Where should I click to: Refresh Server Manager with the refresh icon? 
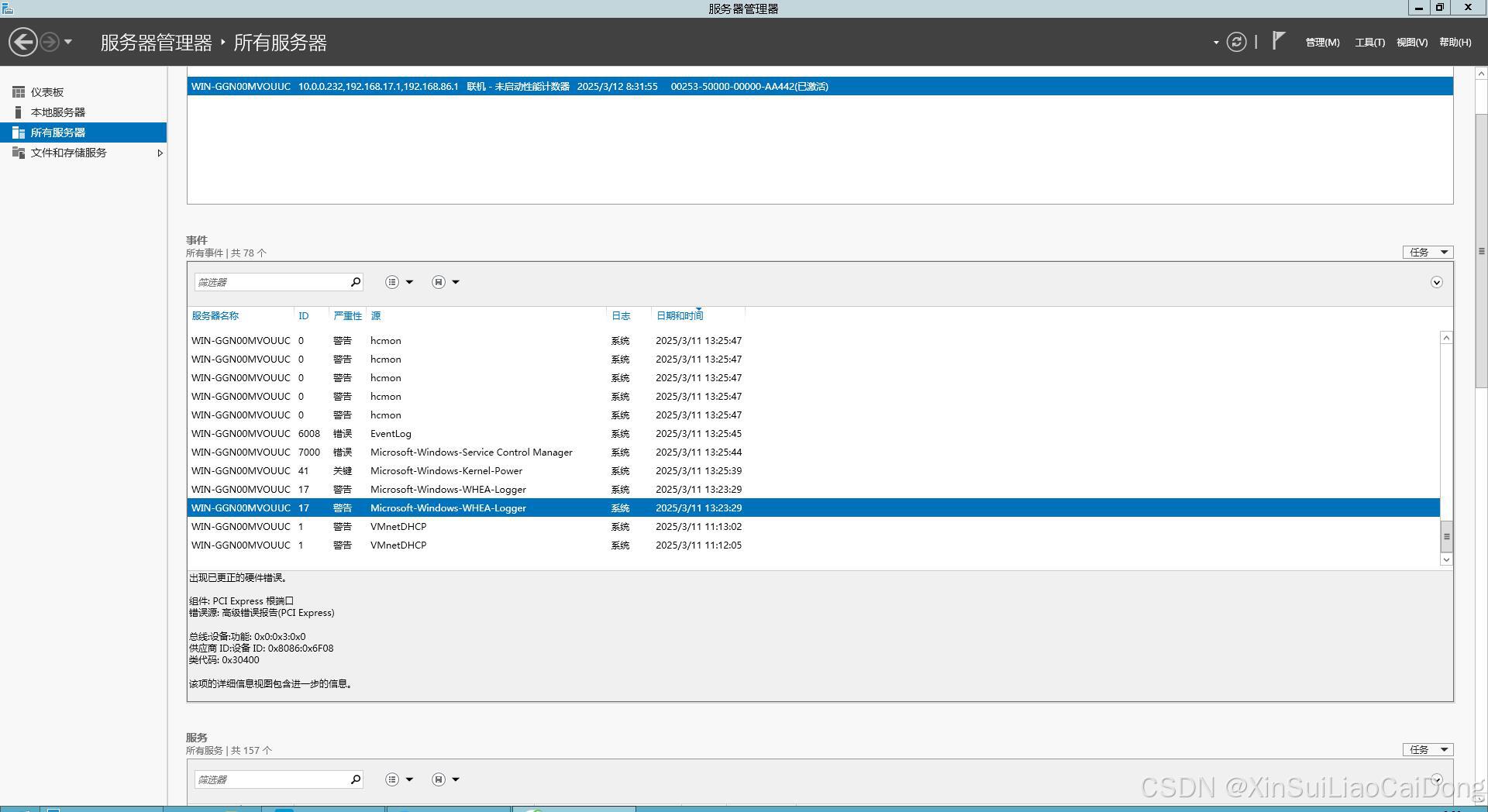click(x=1237, y=42)
